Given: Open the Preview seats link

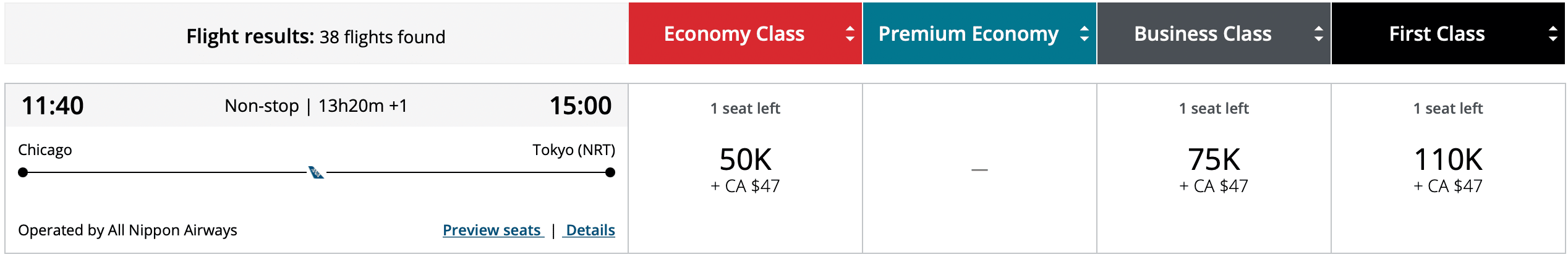Looking at the screenshot, I should tap(492, 230).
